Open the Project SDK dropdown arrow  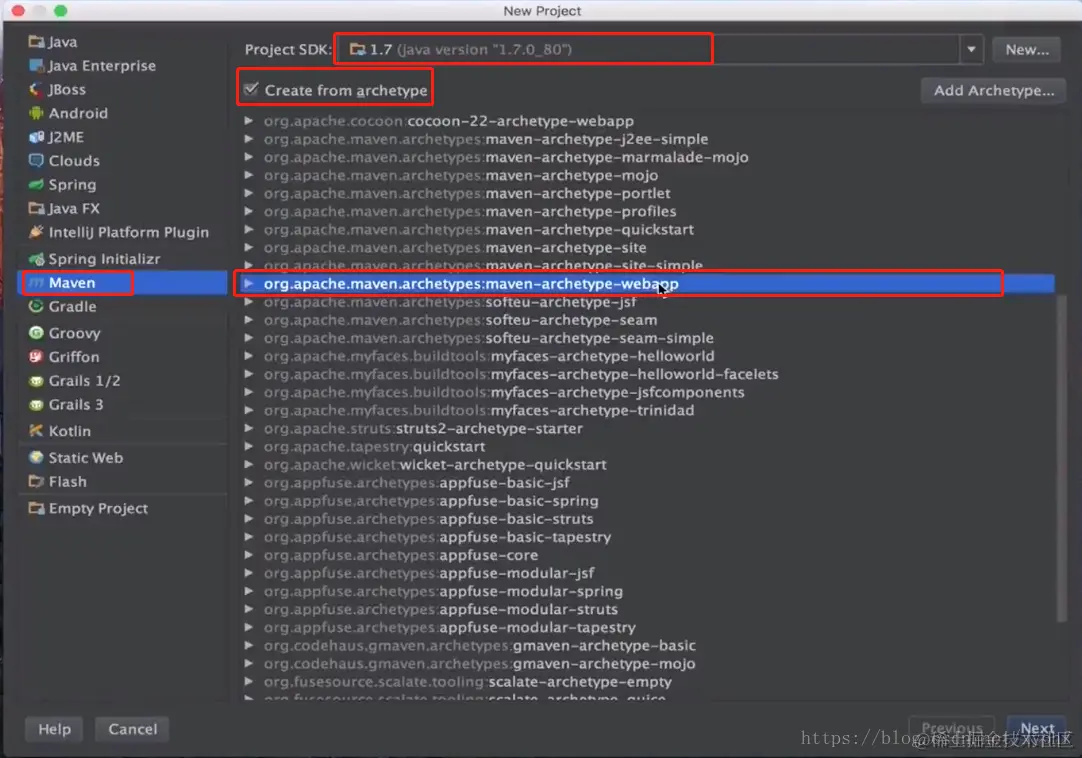971,49
